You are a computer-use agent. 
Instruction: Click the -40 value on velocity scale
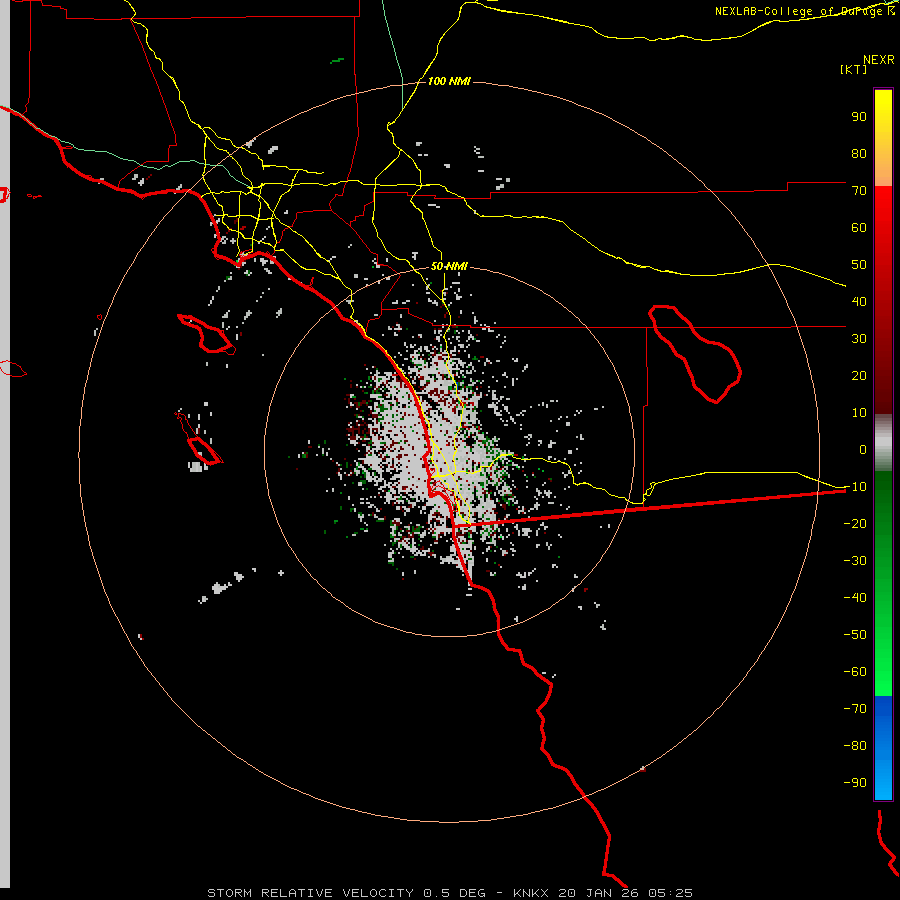click(855, 598)
